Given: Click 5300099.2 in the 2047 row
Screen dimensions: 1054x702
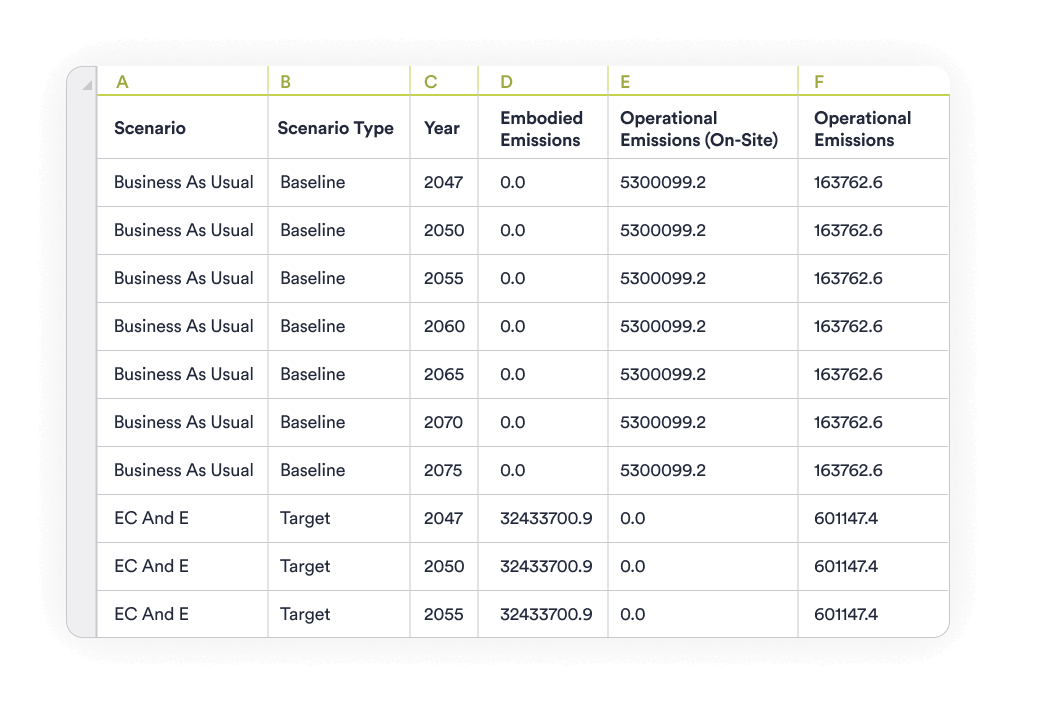Looking at the screenshot, I should 702,182.
